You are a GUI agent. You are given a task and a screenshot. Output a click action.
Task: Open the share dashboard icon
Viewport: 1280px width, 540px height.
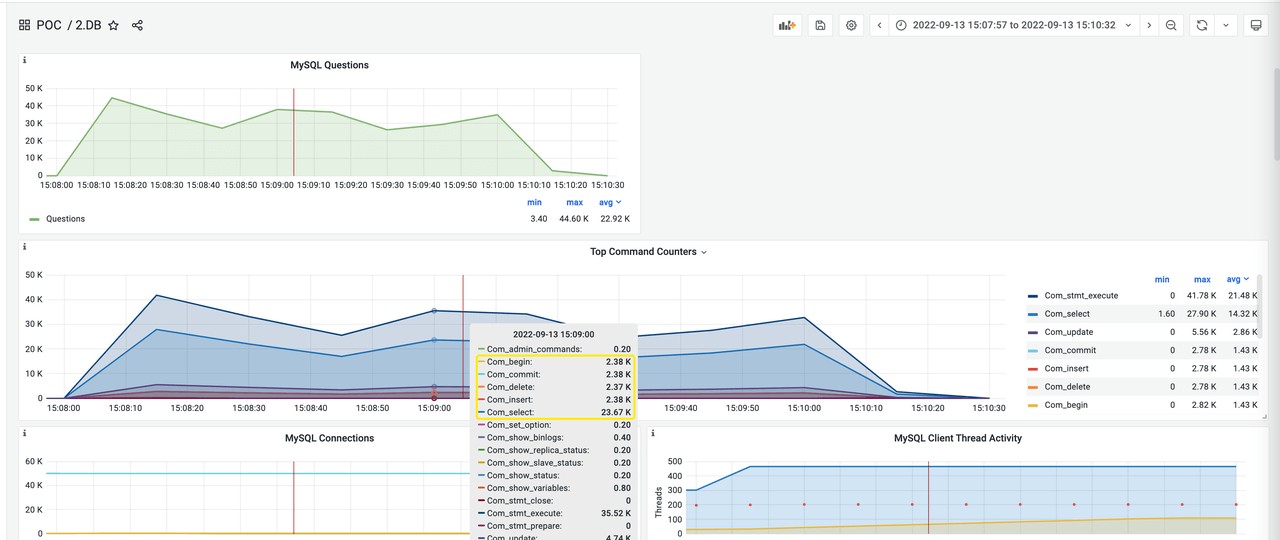(x=137, y=25)
